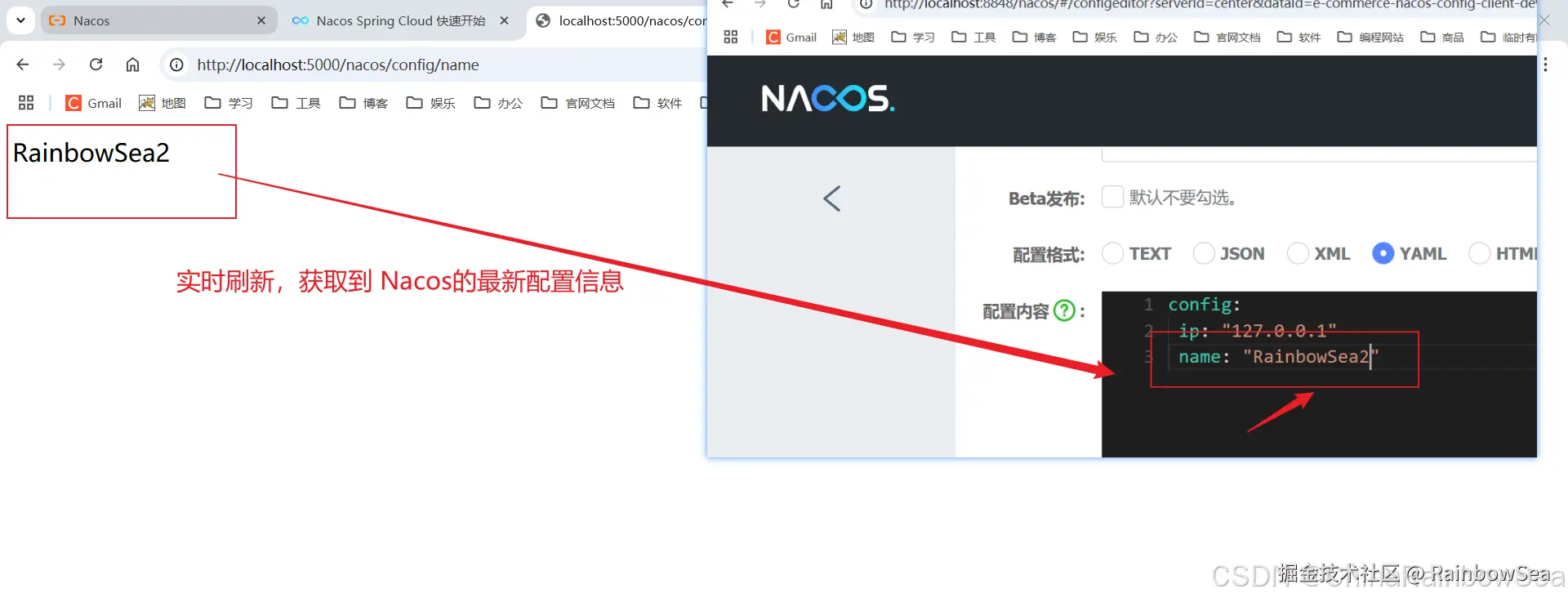1568x602 pixels.
Task: Click the NACOS logo in header
Action: click(828, 99)
